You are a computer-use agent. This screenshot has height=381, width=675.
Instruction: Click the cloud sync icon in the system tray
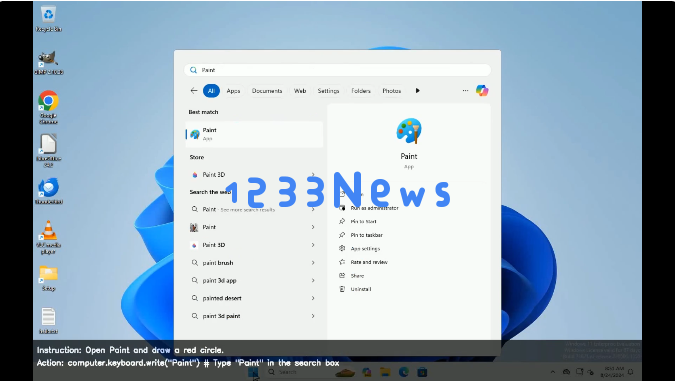(x=567, y=372)
